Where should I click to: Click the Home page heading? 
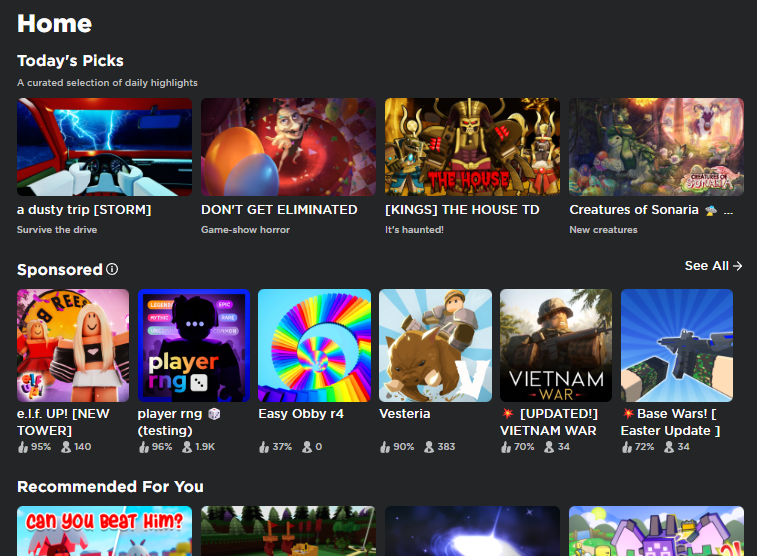[x=55, y=23]
